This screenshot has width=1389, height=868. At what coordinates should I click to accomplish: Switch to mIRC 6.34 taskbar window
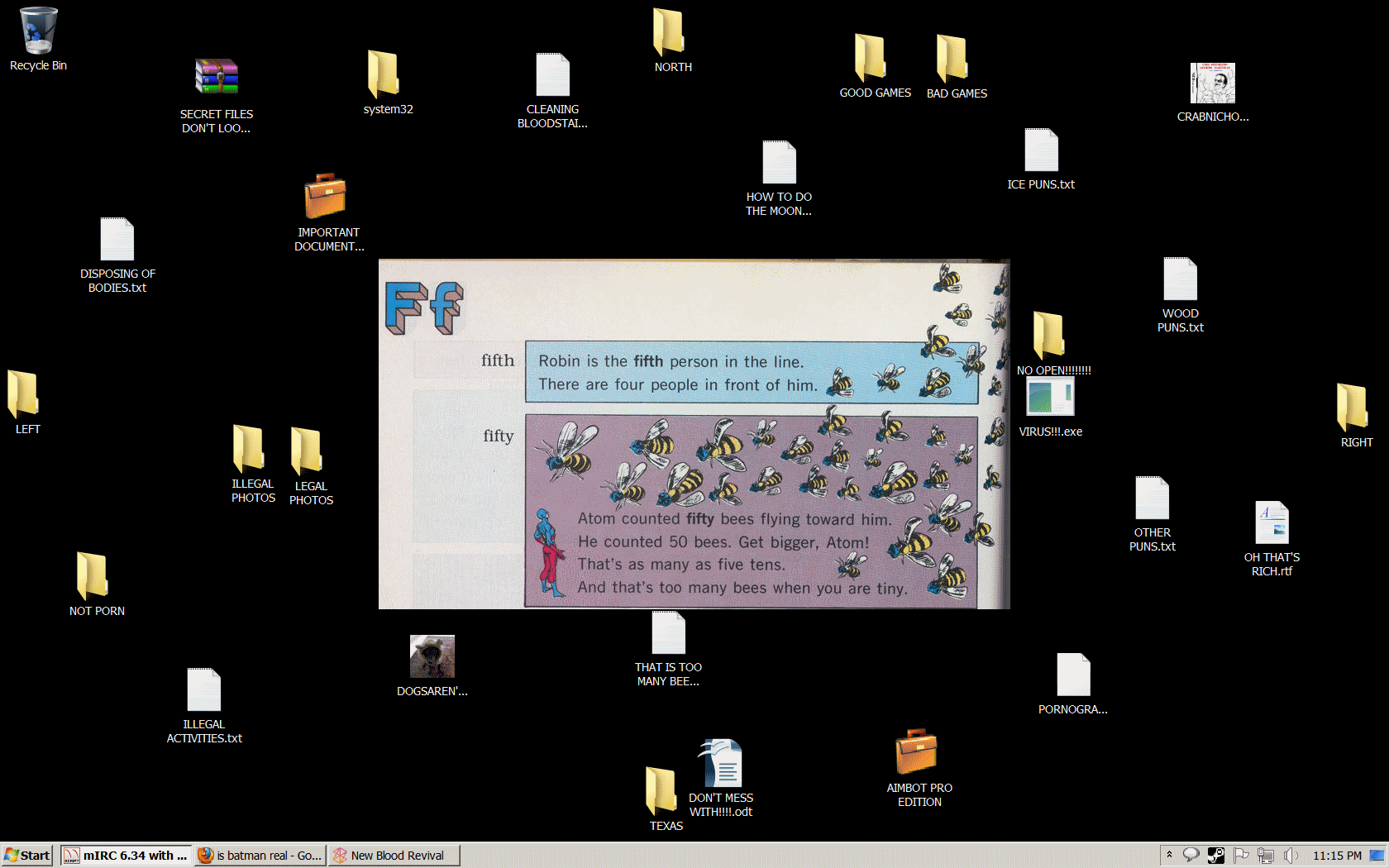tap(126, 856)
